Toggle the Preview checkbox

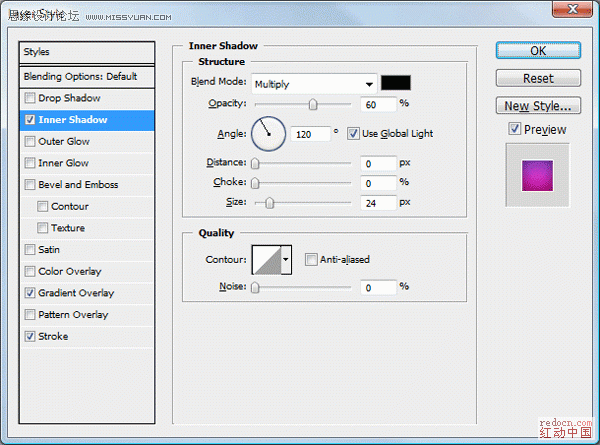pyautogui.click(x=515, y=129)
